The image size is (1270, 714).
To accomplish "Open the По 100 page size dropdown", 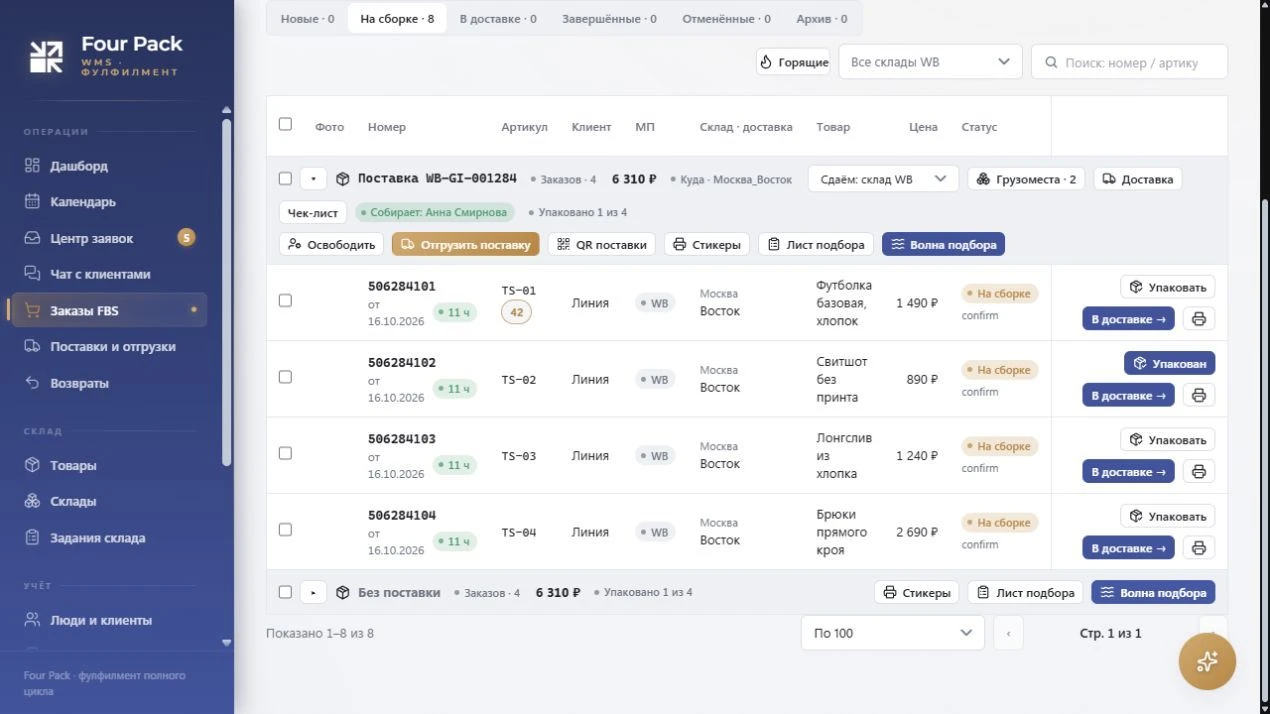I will point(892,633).
